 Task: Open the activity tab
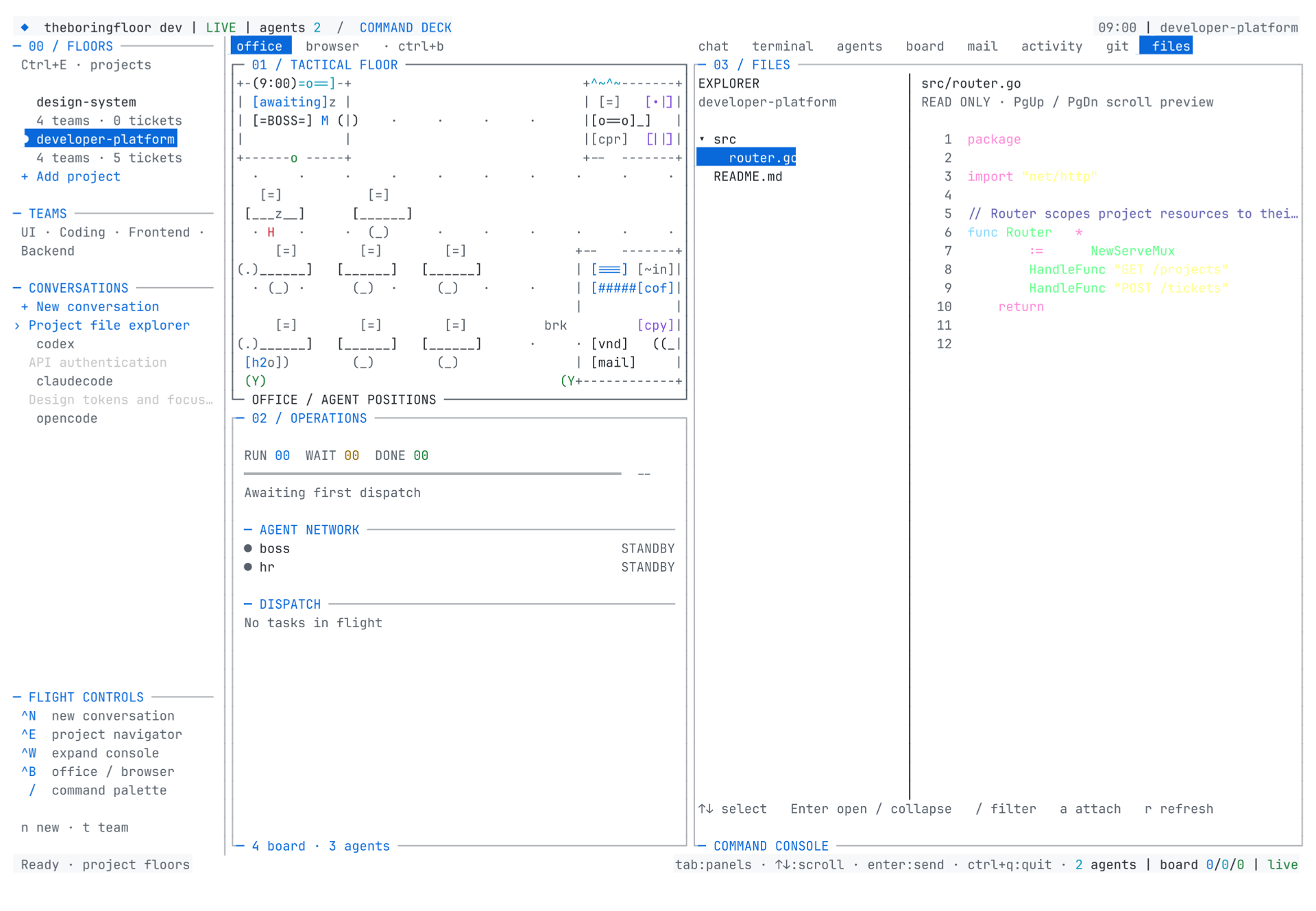click(1051, 47)
